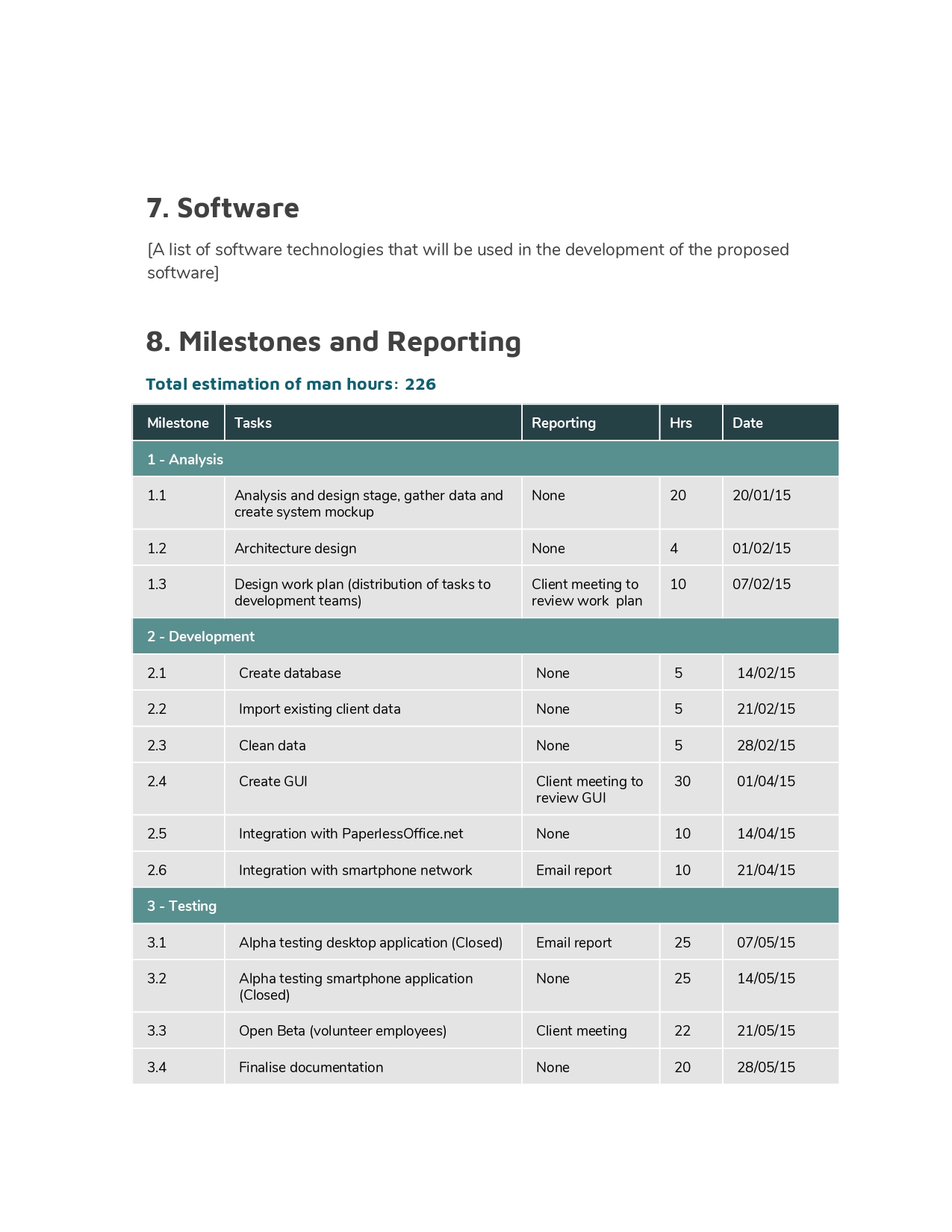This screenshot has height=1232, width=952.
Task: Click the date 21/02/15
Action: pyautogui.click(x=766, y=709)
